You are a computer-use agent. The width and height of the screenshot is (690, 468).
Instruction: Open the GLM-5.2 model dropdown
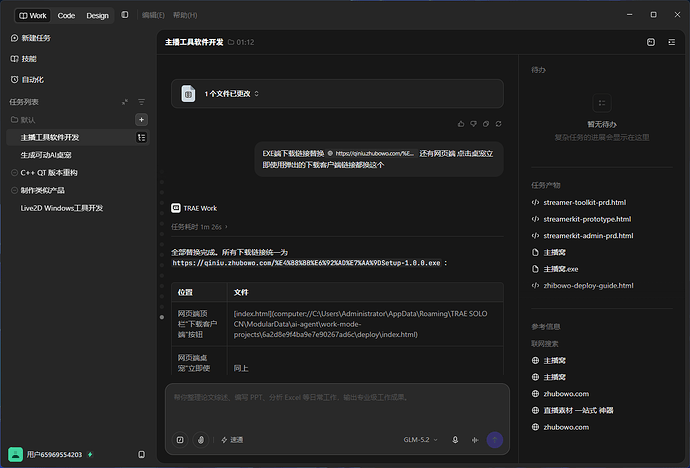point(420,440)
